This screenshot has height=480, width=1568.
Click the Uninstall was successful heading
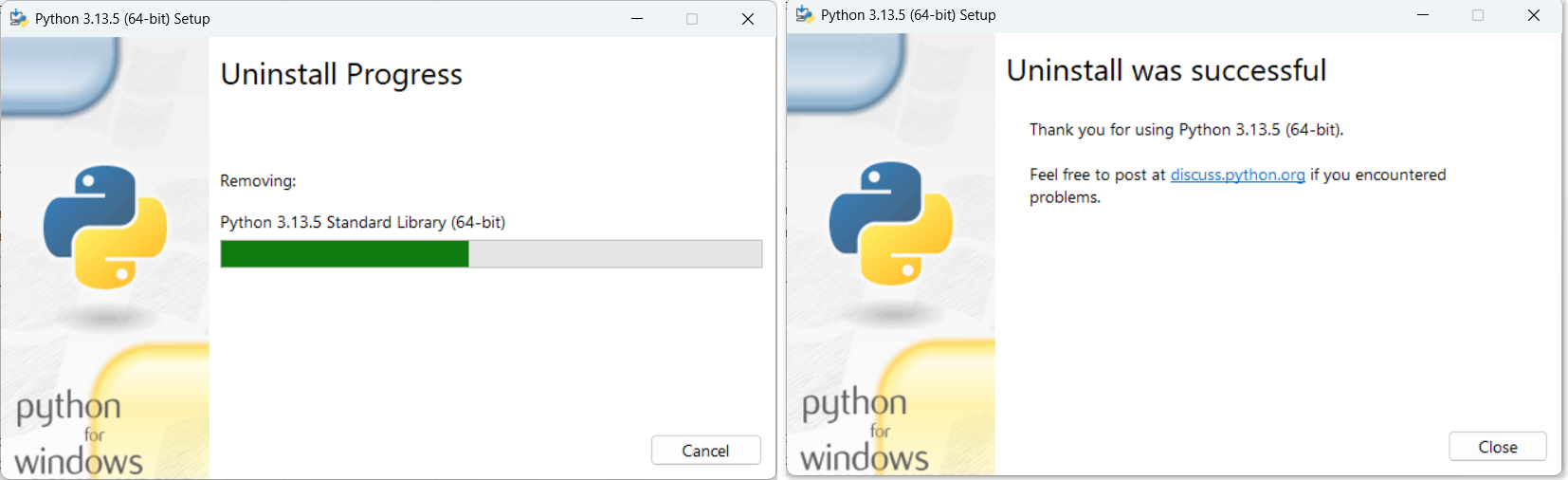pyautogui.click(x=1166, y=70)
